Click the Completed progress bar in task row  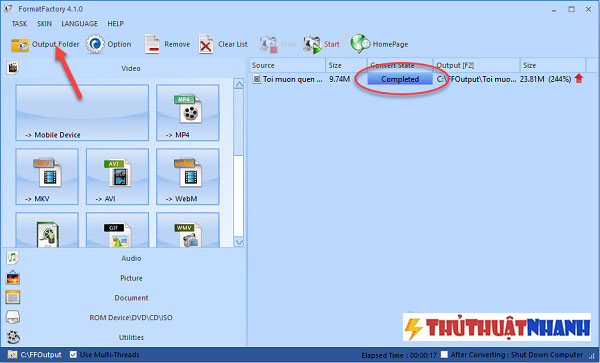click(400, 79)
